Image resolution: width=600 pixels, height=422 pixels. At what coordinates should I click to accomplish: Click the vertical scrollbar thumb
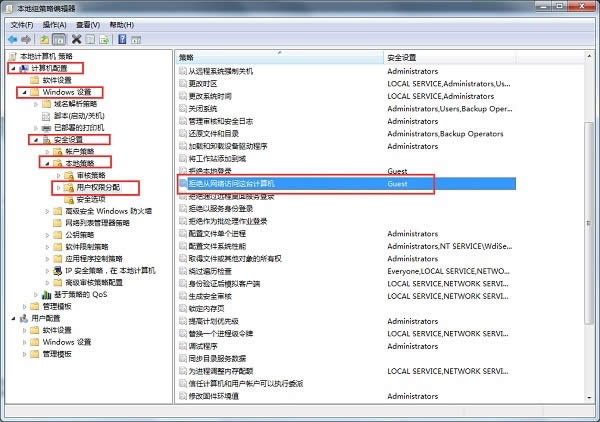point(589,223)
